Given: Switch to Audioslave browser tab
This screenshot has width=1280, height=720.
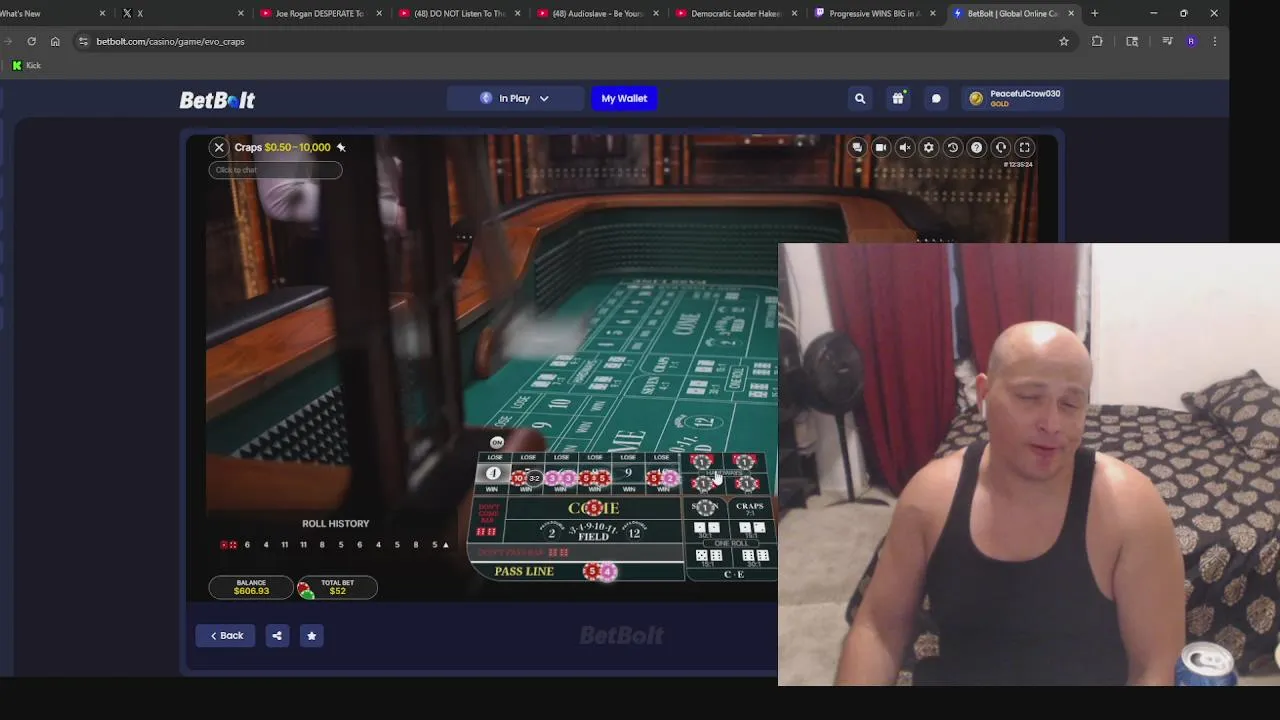Looking at the screenshot, I should tap(597, 13).
